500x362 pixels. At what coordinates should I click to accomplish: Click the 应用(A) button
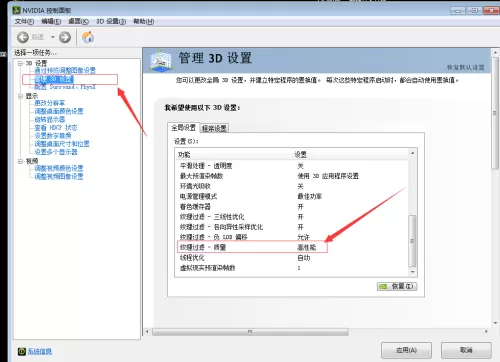click(406, 350)
